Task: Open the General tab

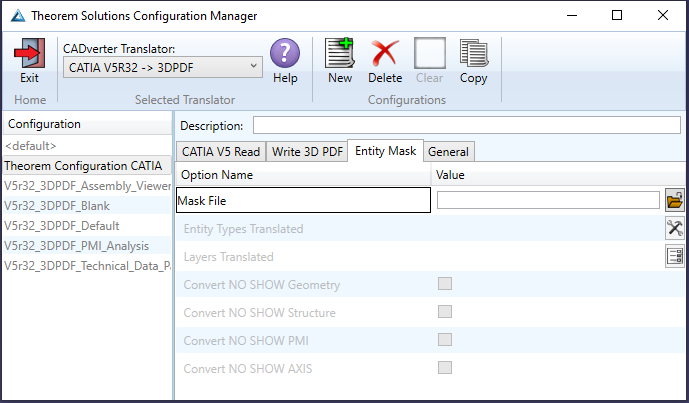Action: click(x=448, y=152)
